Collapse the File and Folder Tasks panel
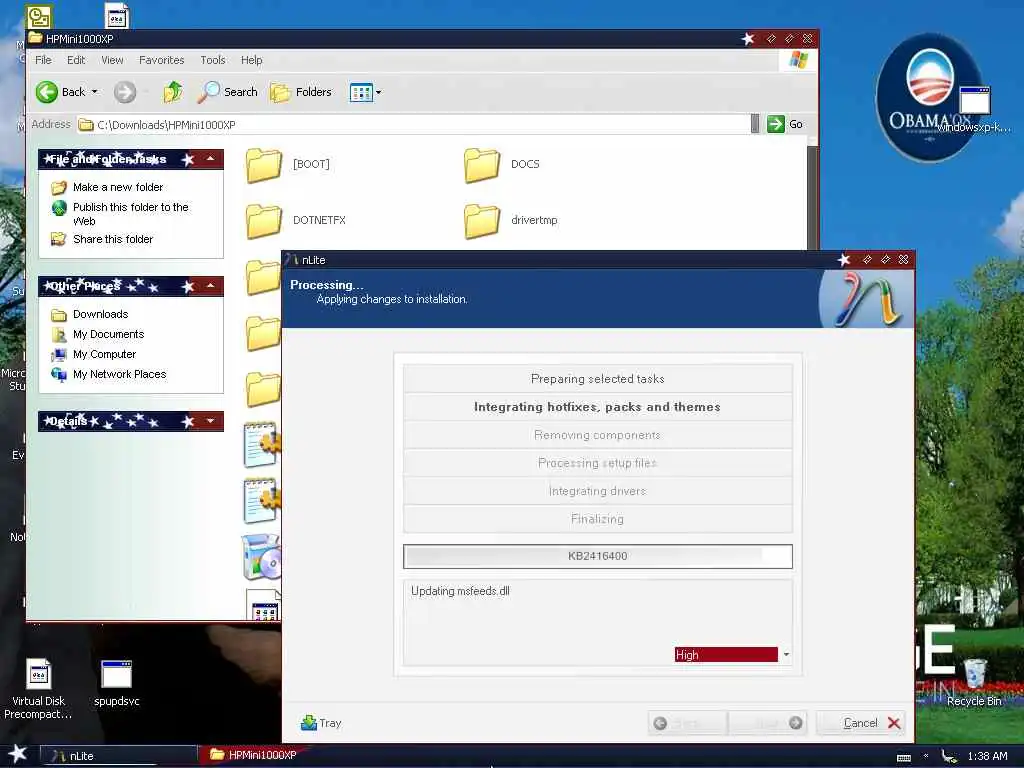The width and height of the screenshot is (1024, 768). (x=210, y=159)
